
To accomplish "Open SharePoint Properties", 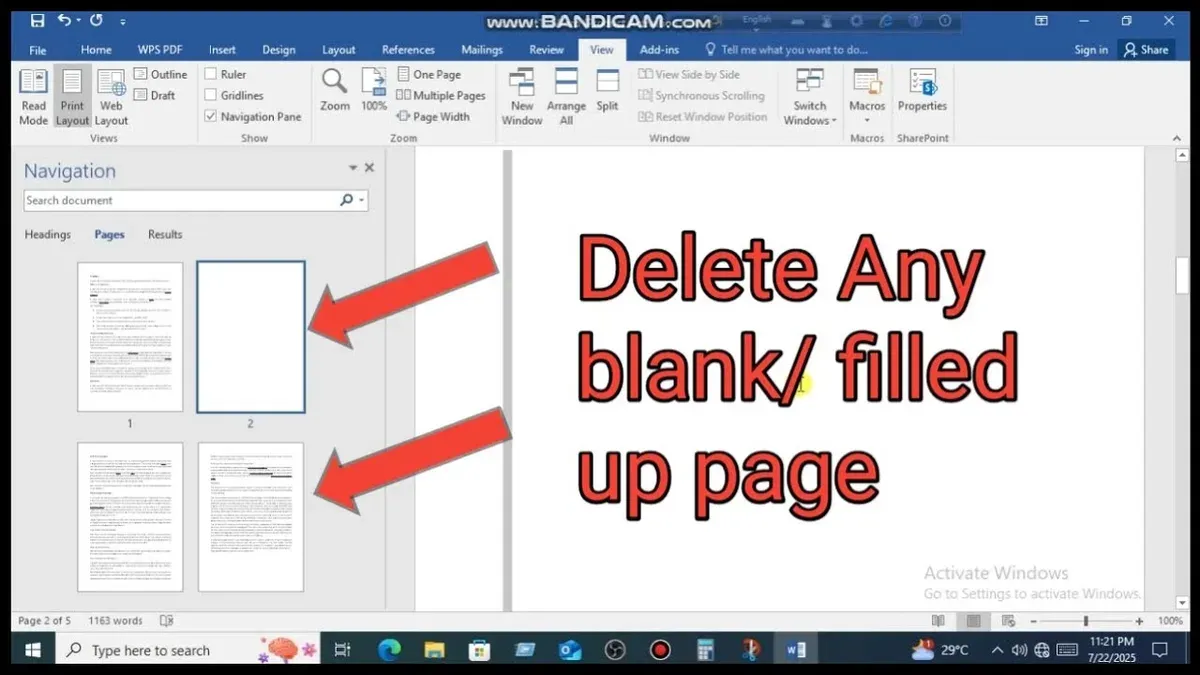I will [922, 90].
